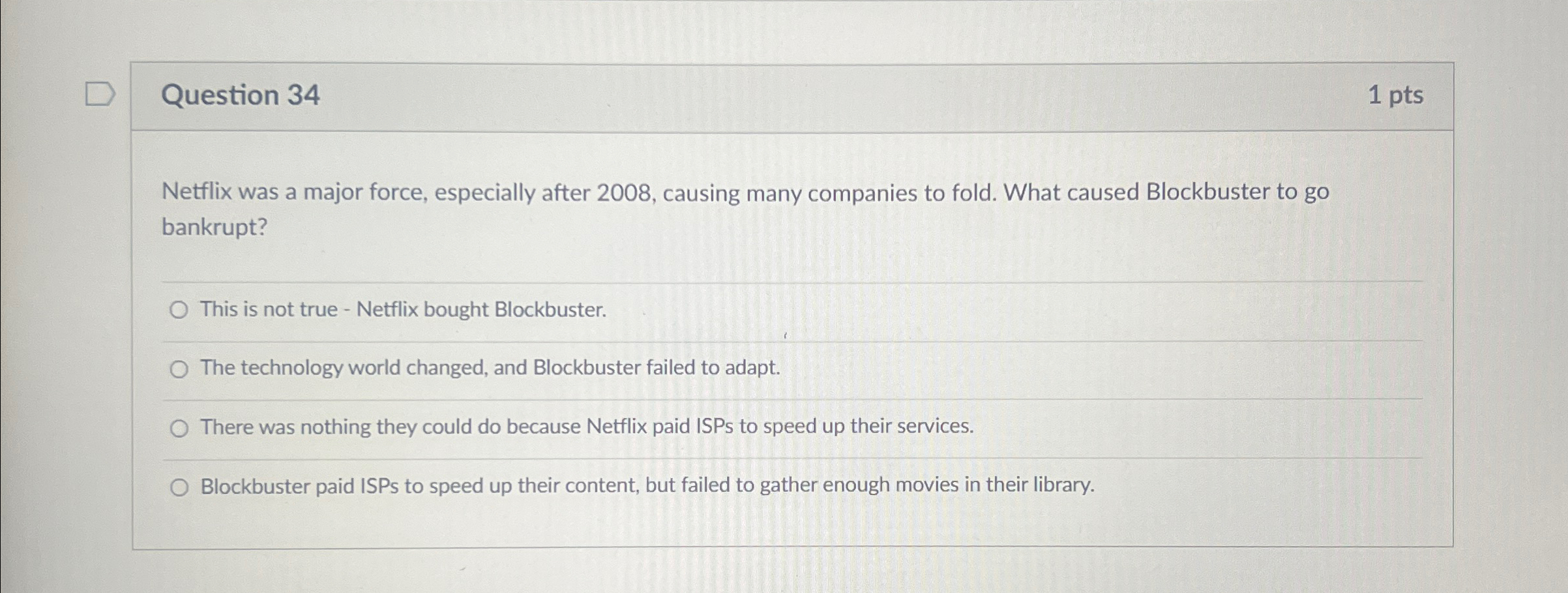Click the question text about Netflix after 2008
This screenshot has height=593, width=1568.
coord(652,192)
